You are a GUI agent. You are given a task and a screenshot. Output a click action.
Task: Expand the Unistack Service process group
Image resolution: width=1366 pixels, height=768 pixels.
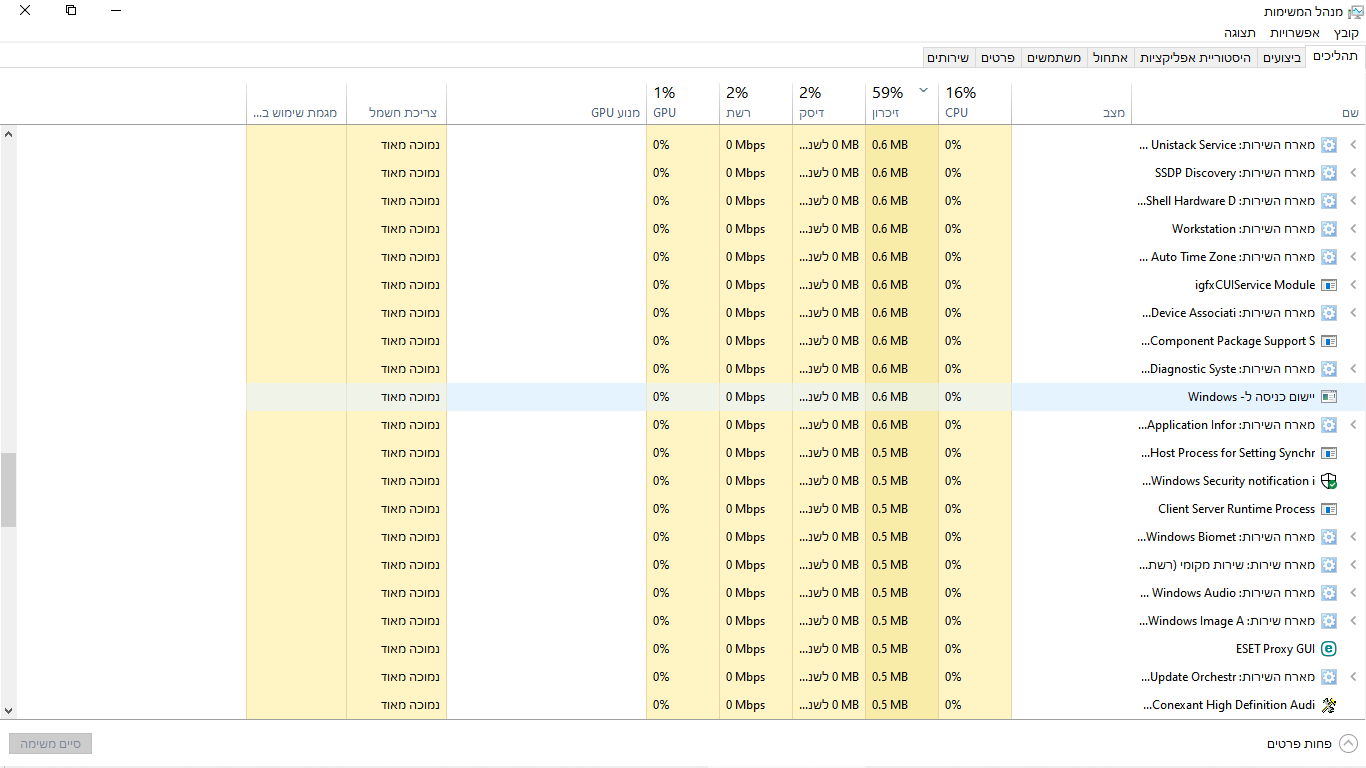pos(1353,145)
